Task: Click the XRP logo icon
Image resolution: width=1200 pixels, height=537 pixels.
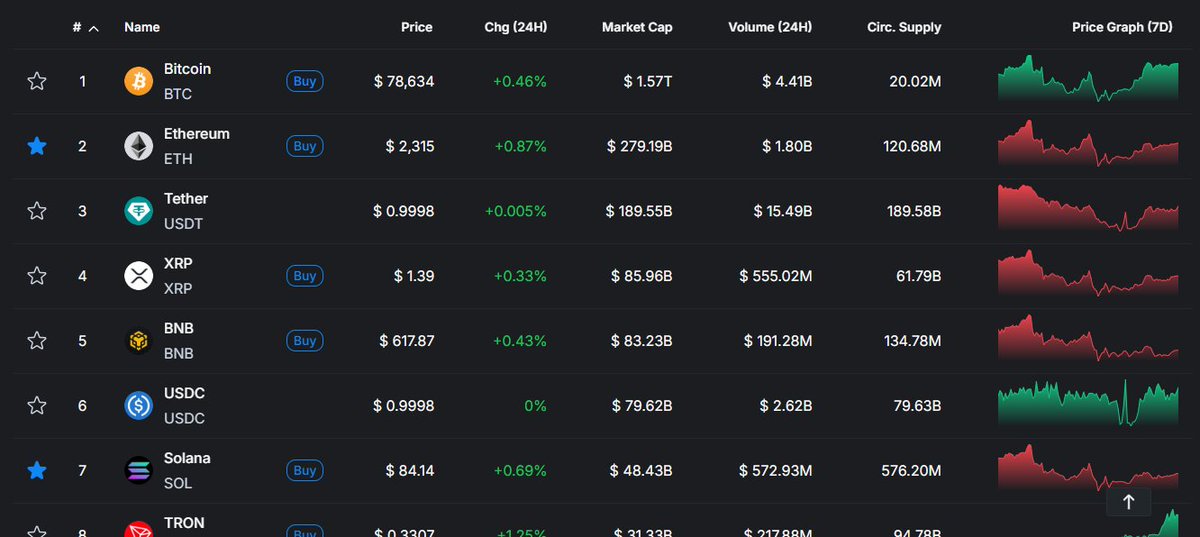Action: point(138,276)
